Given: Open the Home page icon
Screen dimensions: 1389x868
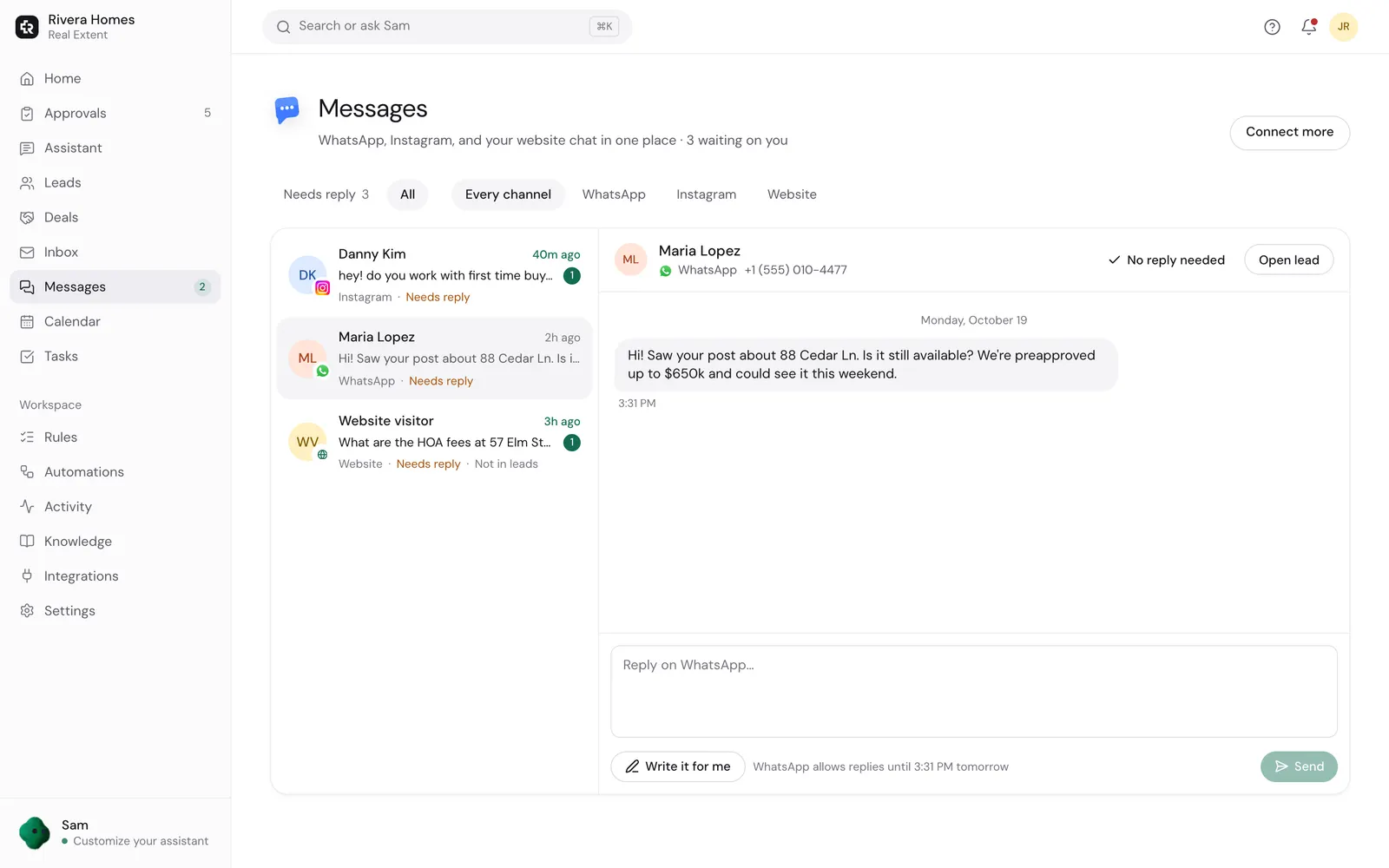Looking at the screenshot, I should (27, 79).
